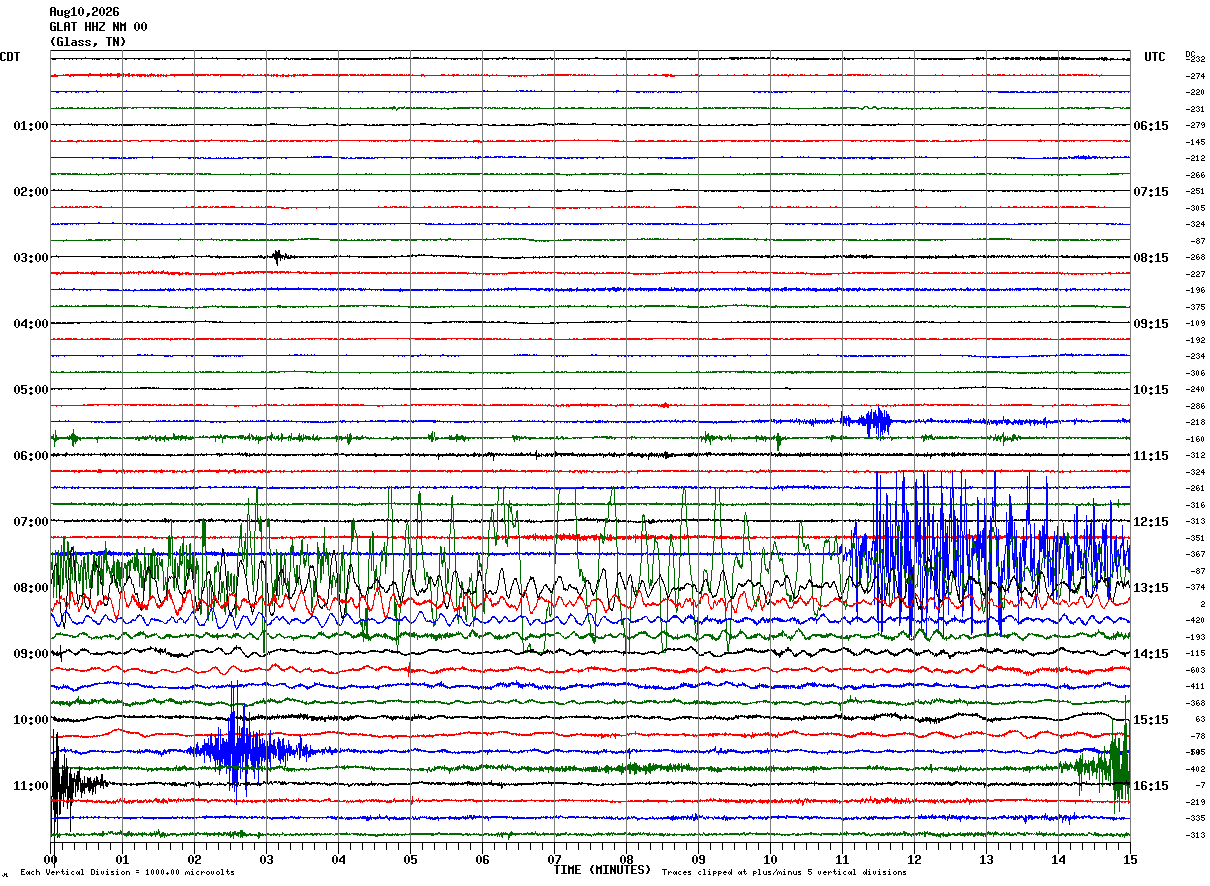This screenshot has width=1210, height=886.
Task: Click the 08:15 UTC time label
Action: point(1151,258)
